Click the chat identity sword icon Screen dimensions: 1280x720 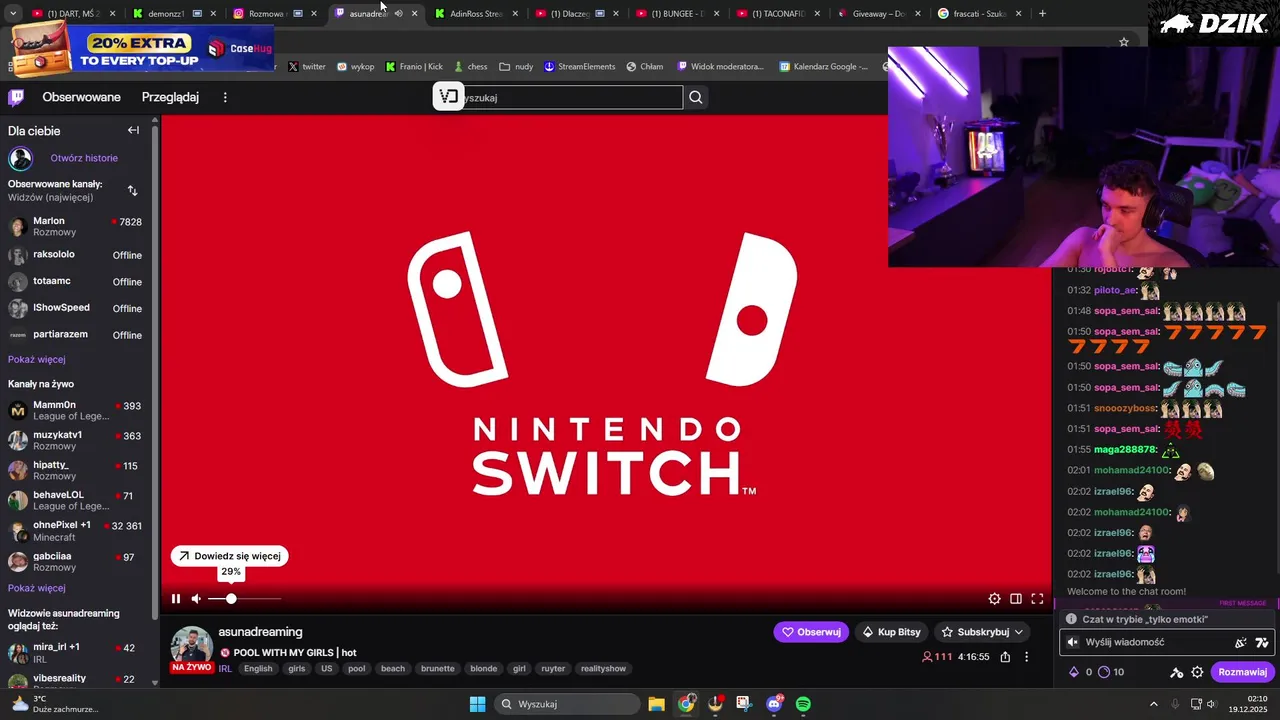coord(1177,672)
